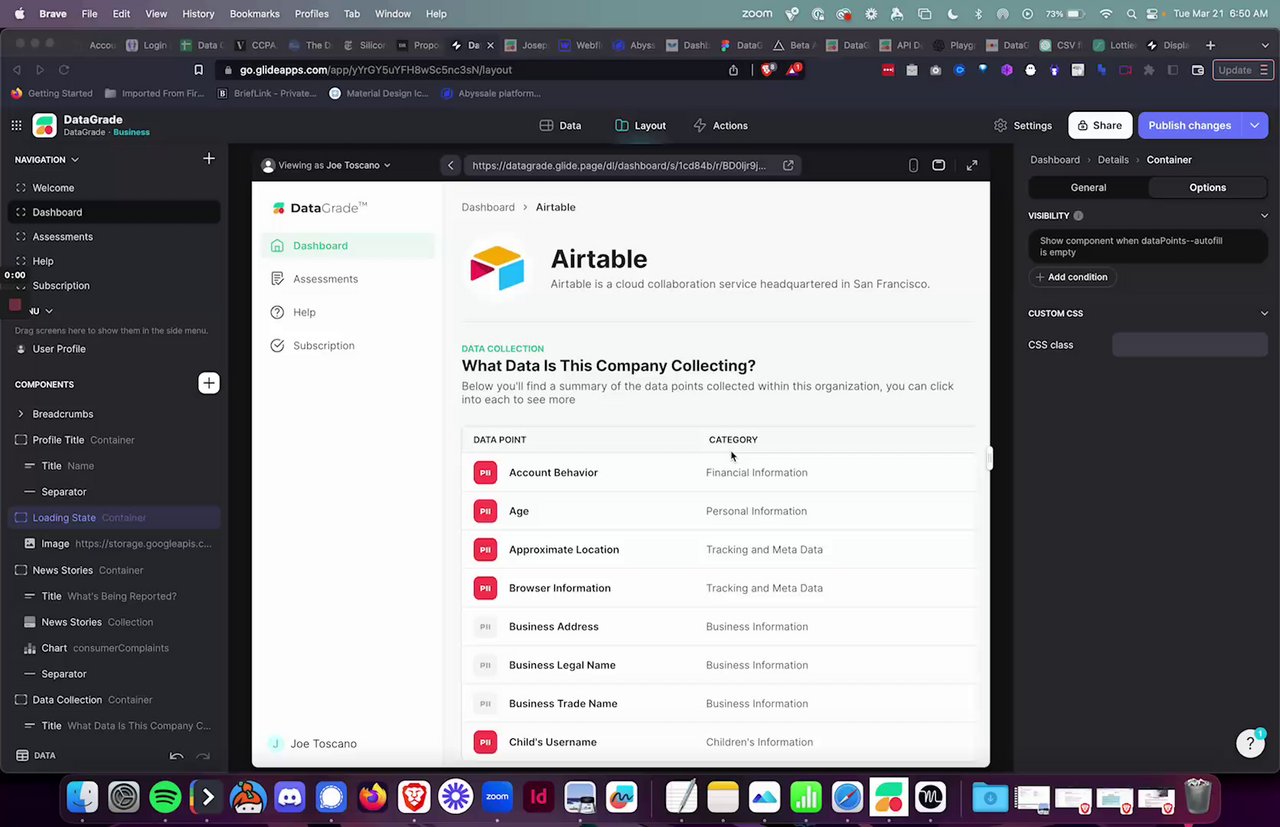The width and height of the screenshot is (1280, 827).
Task: Switch preview to phone device icon
Action: 913,165
